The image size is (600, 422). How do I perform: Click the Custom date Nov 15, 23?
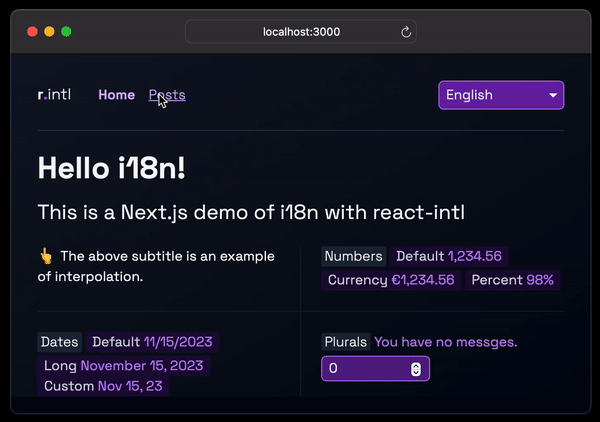(x=131, y=385)
